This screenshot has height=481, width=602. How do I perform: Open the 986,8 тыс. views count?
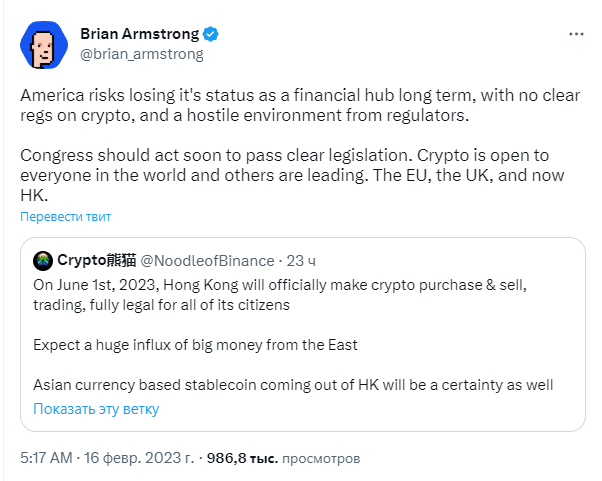tap(242, 458)
